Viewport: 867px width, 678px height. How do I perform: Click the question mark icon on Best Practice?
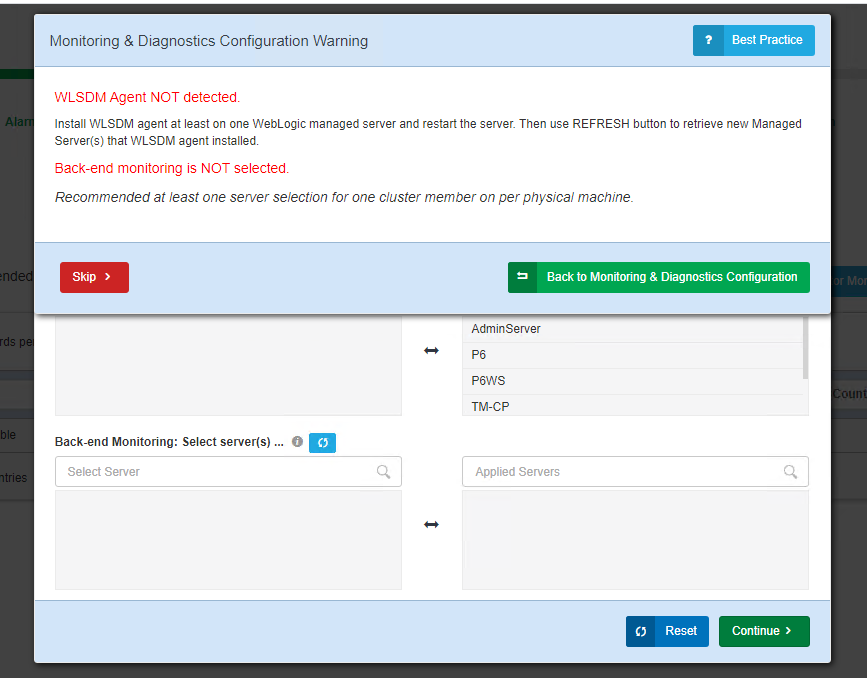coord(708,40)
